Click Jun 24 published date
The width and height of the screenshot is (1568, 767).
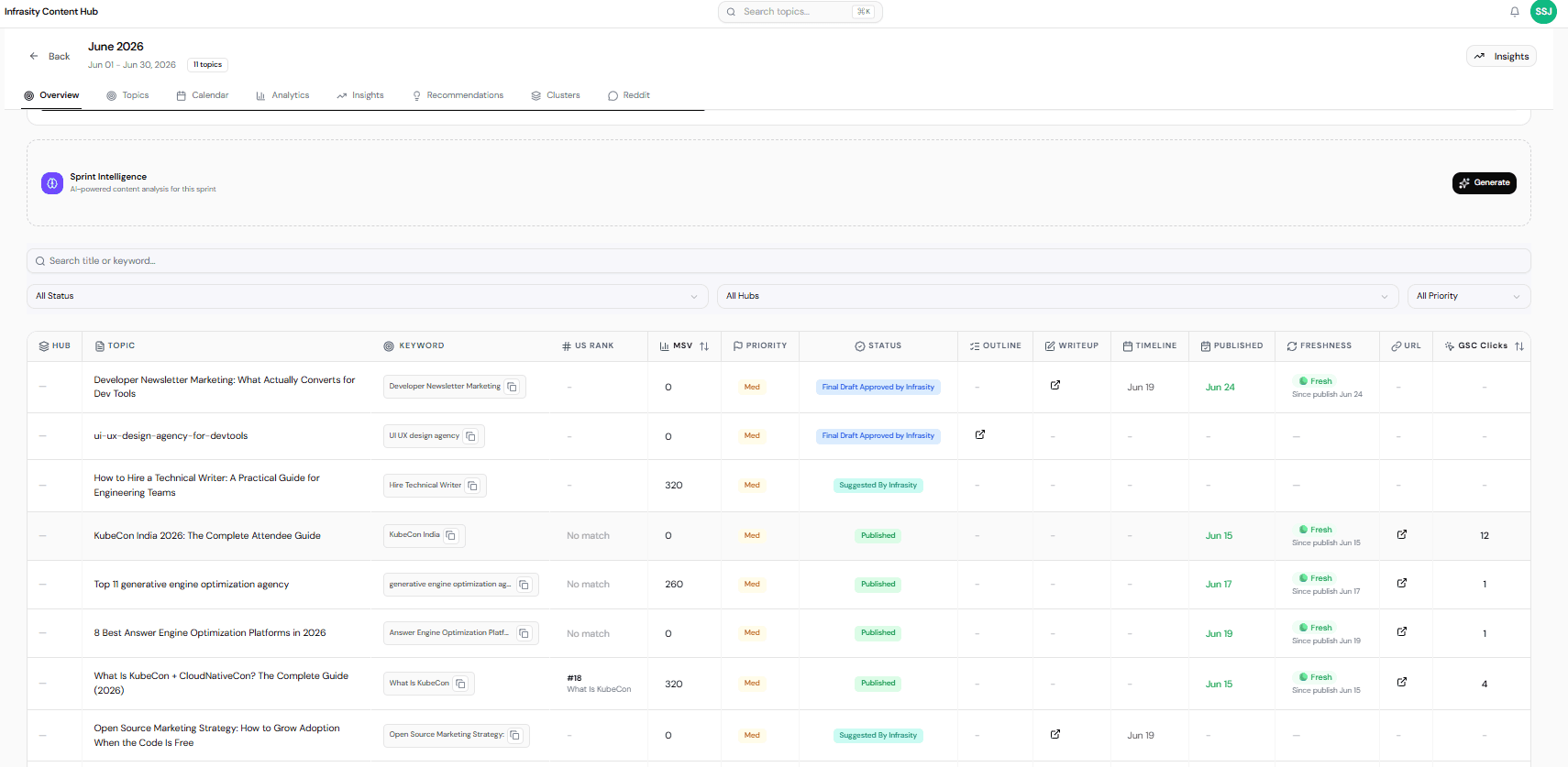1220,388
